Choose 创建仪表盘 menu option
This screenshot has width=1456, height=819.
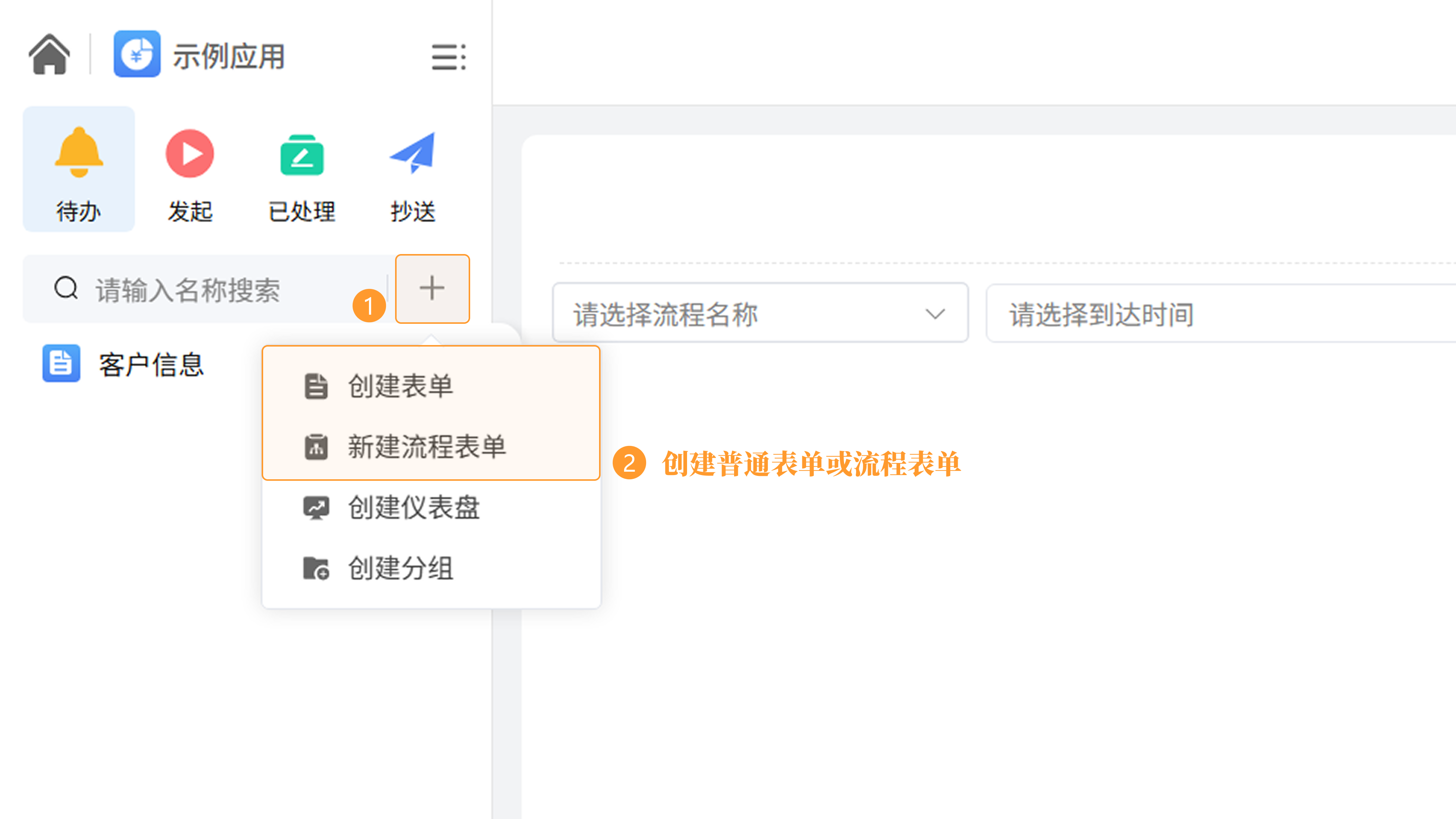(414, 508)
